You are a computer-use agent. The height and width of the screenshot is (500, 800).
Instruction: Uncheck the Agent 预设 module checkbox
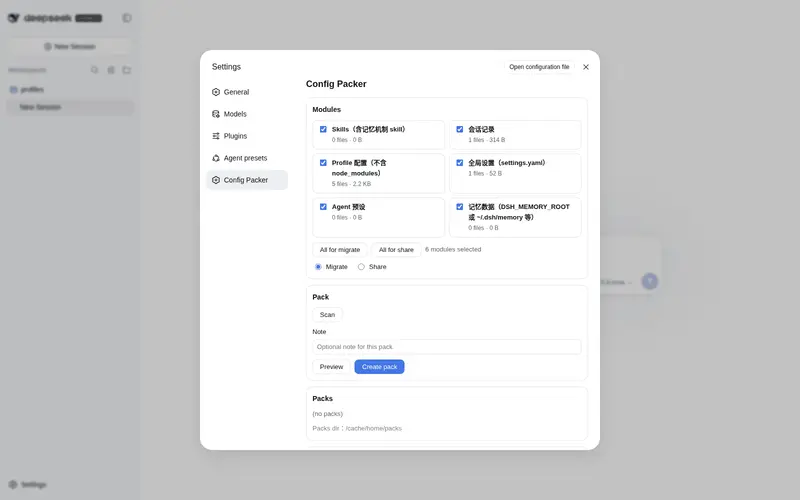pyautogui.click(x=323, y=207)
